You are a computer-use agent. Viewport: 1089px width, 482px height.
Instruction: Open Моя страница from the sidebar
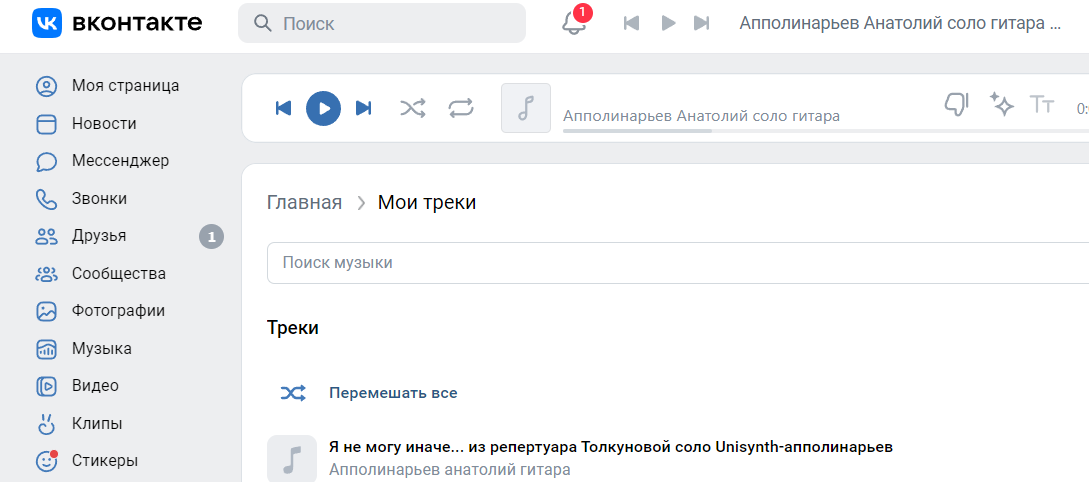click(125, 86)
